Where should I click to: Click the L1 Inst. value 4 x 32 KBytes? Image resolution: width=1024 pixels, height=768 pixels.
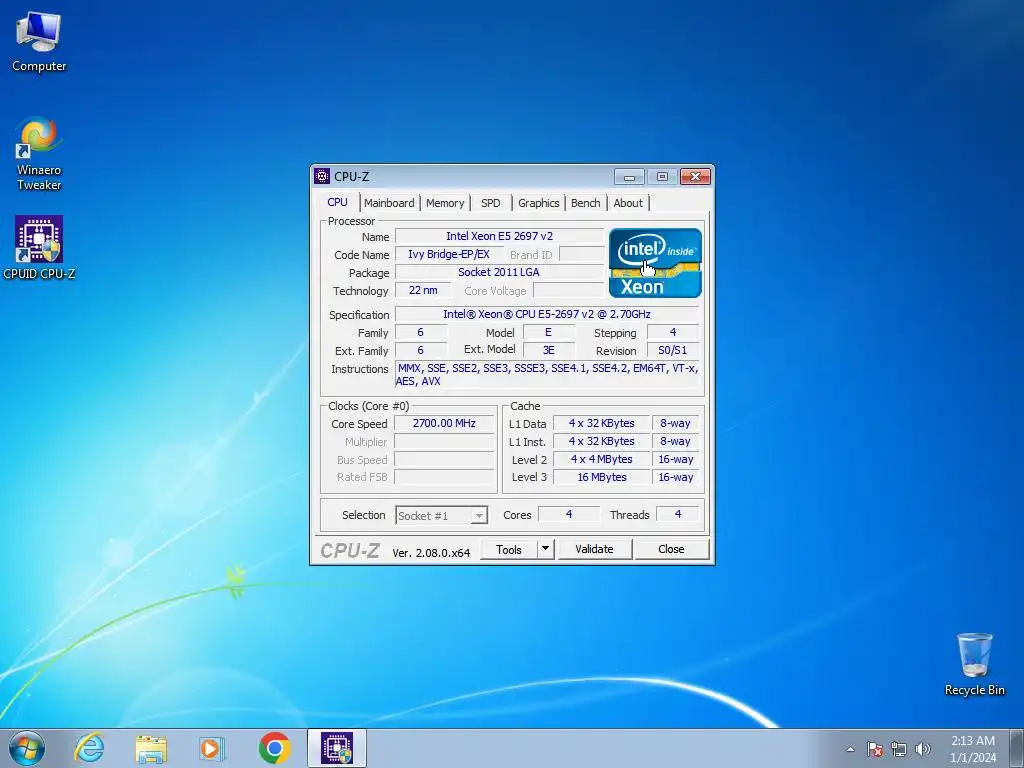(x=601, y=441)
